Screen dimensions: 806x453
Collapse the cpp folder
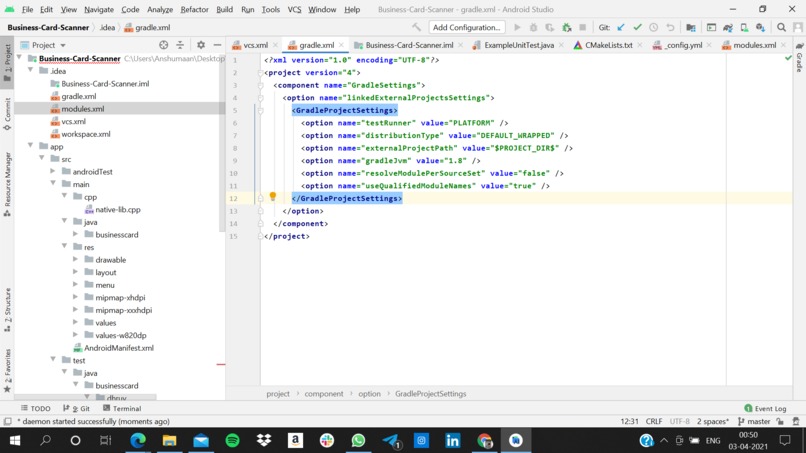64,196
